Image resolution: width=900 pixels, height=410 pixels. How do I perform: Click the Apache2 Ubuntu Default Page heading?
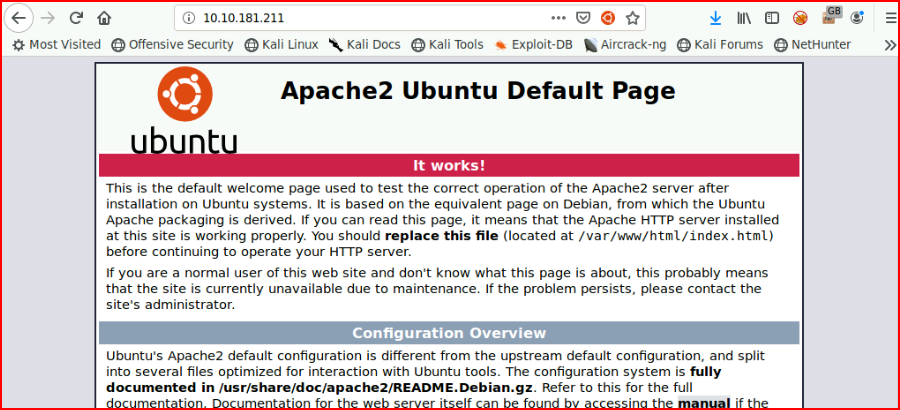[x=478, y=91]
